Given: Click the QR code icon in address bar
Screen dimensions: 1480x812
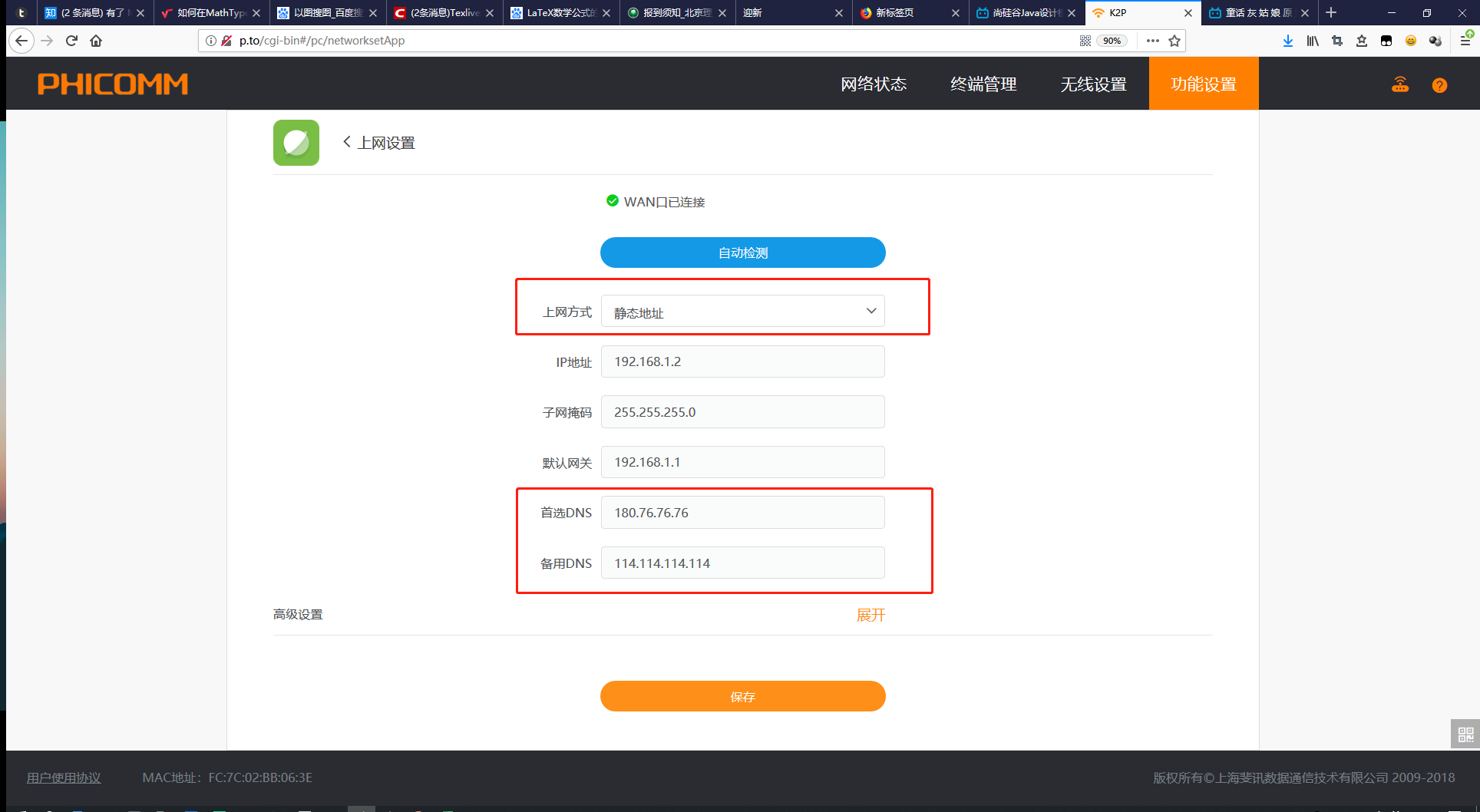Looking at the screenshot, I should 1085,41.
